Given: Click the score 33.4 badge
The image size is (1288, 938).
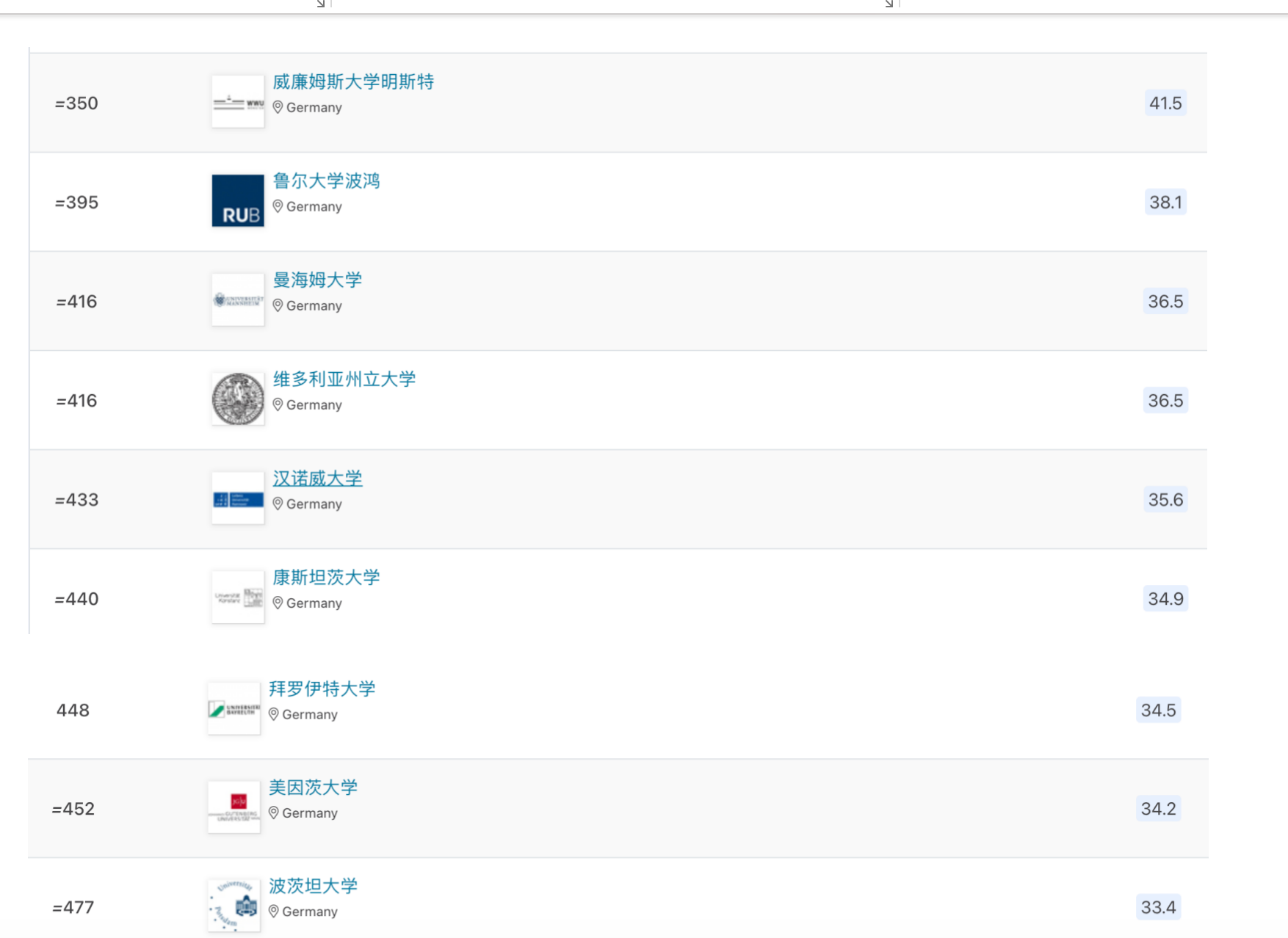Looking at the screenshot, I should tap(1158, 907).
